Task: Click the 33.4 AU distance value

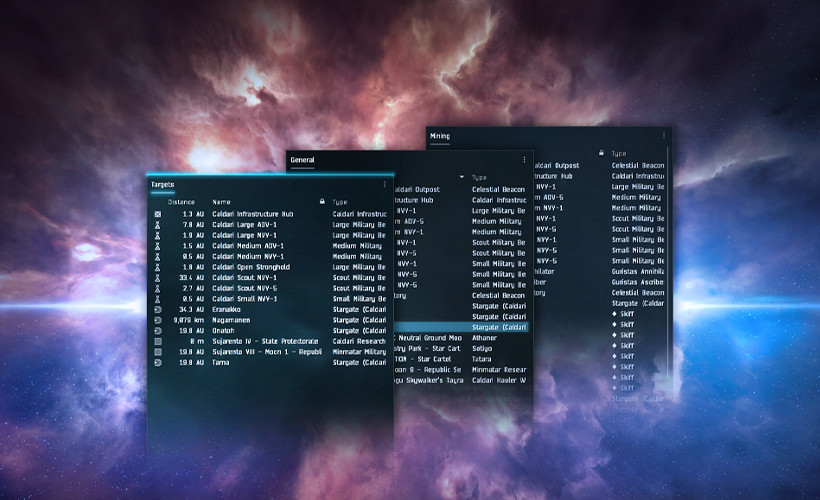Action: pos(191,278)
